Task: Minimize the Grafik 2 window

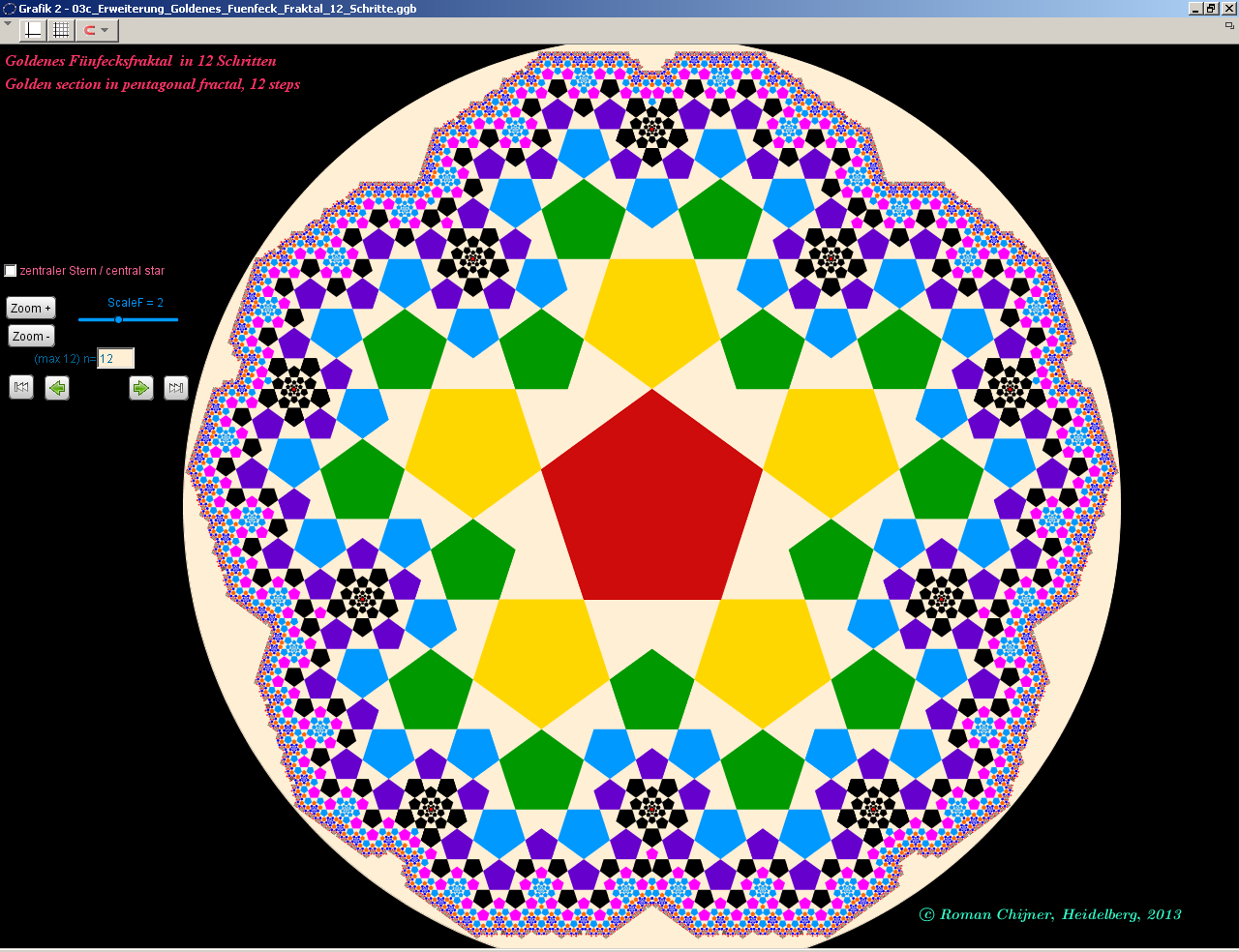Action: (1195, 9)
